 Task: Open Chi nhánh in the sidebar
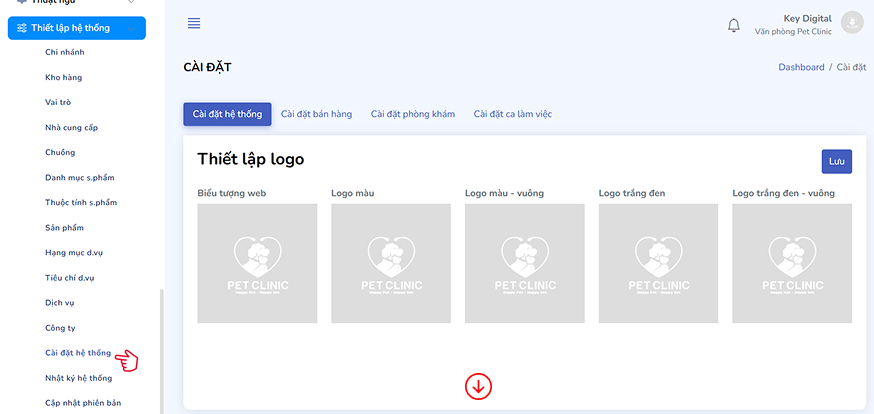(65, 52)
